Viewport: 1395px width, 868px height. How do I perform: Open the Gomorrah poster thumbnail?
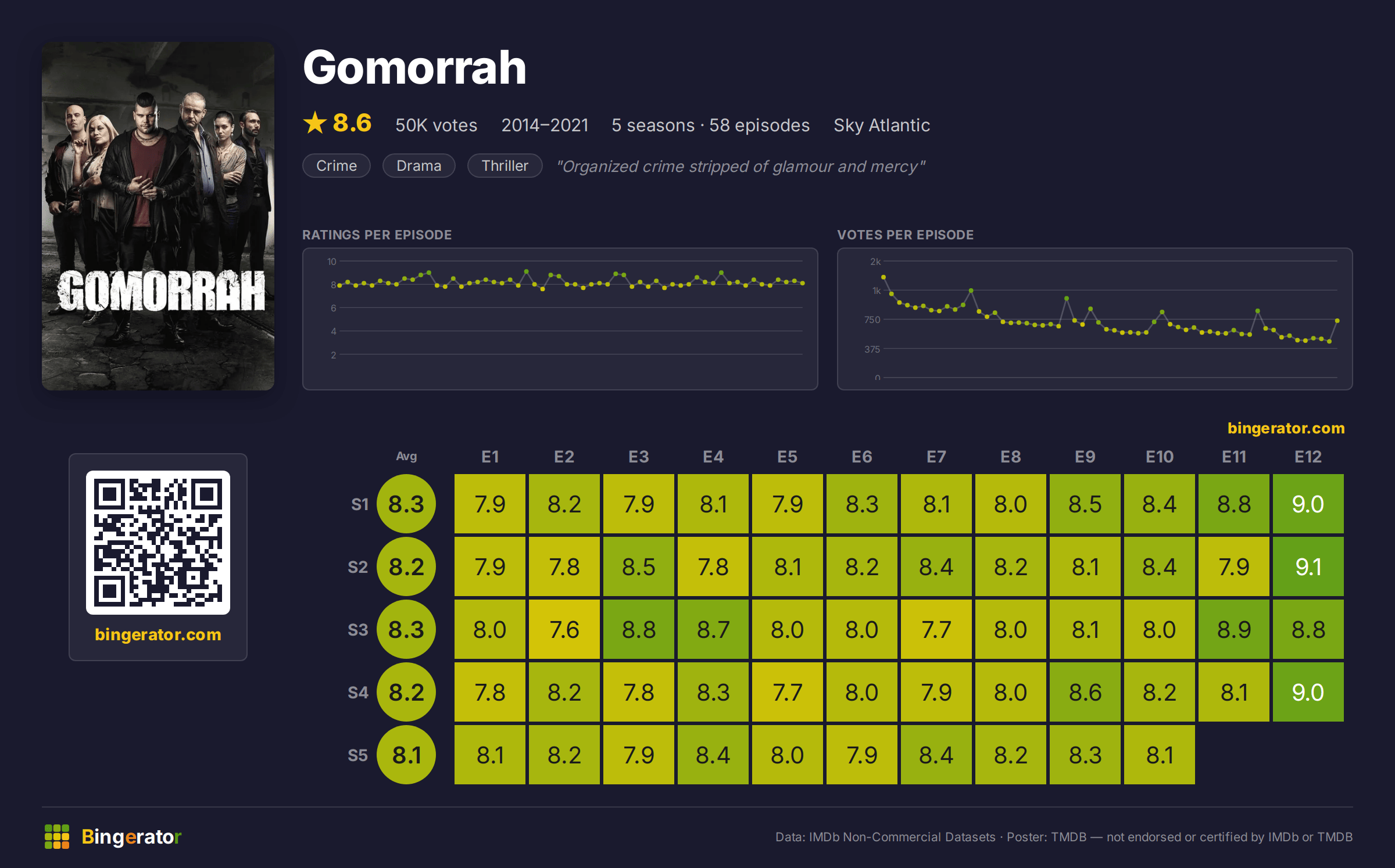pyautogui.click(x=158, y=216)
